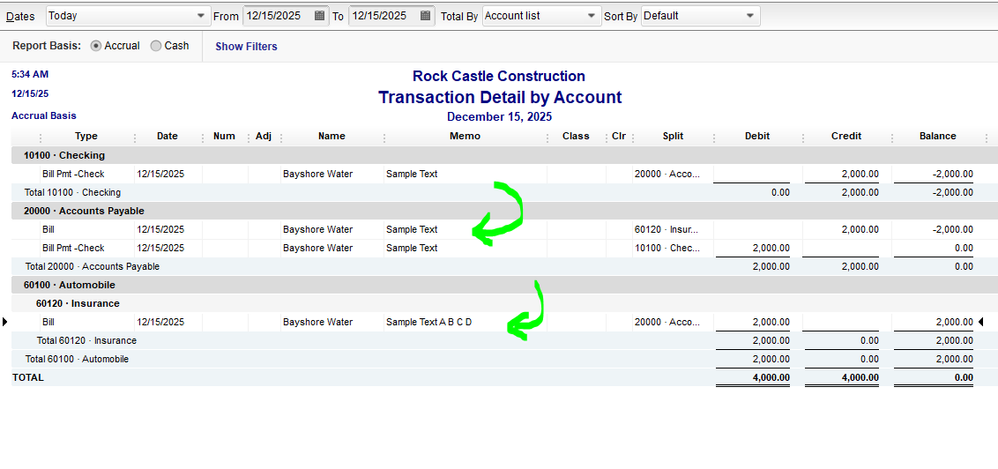This screenshot has height=469, width=998.
Task: Click the 10100 · Chec... split cell
Action: (667, 248)
